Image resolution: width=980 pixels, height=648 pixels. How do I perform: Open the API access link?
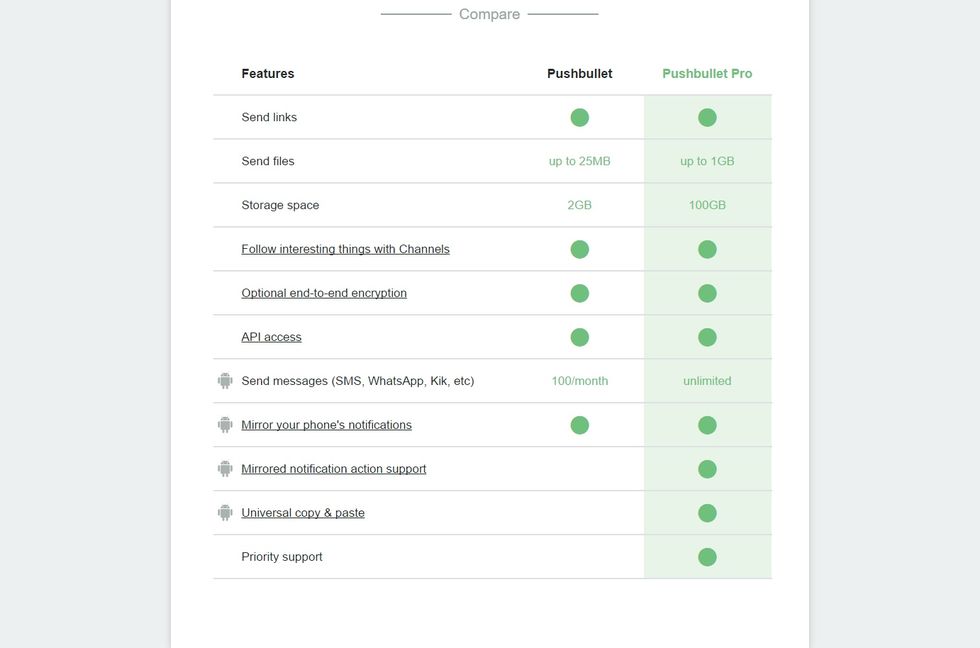[x=271, y=337]
